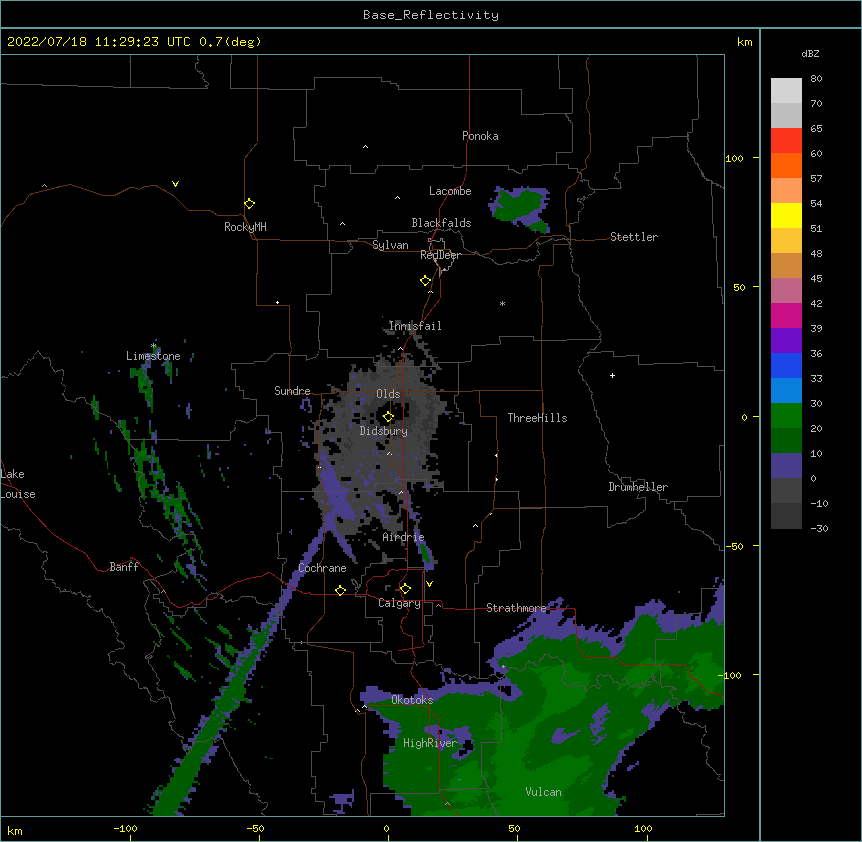Pick the top light gray swatch in legend
The height and width of the screenshot is (842, 862).
tap(786, 90)
